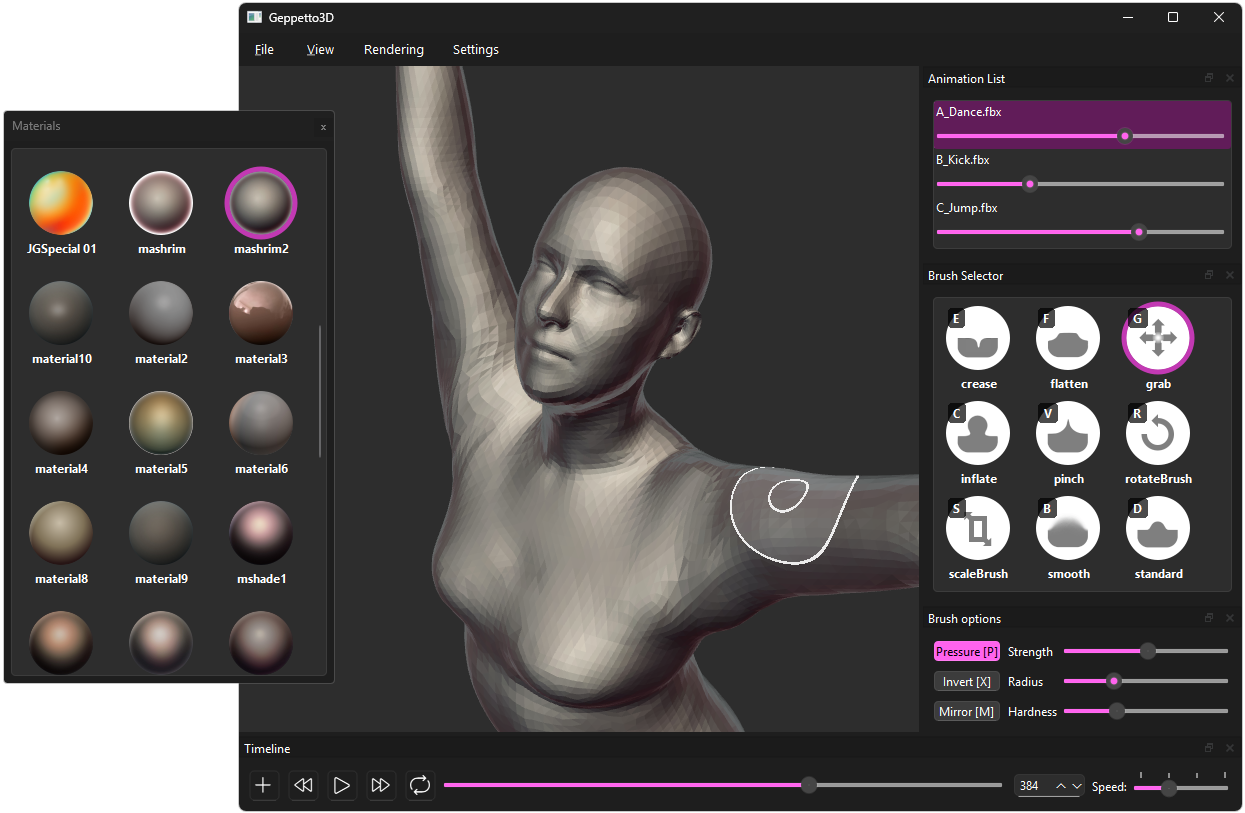Toggle Mirror [M] option

967,711
